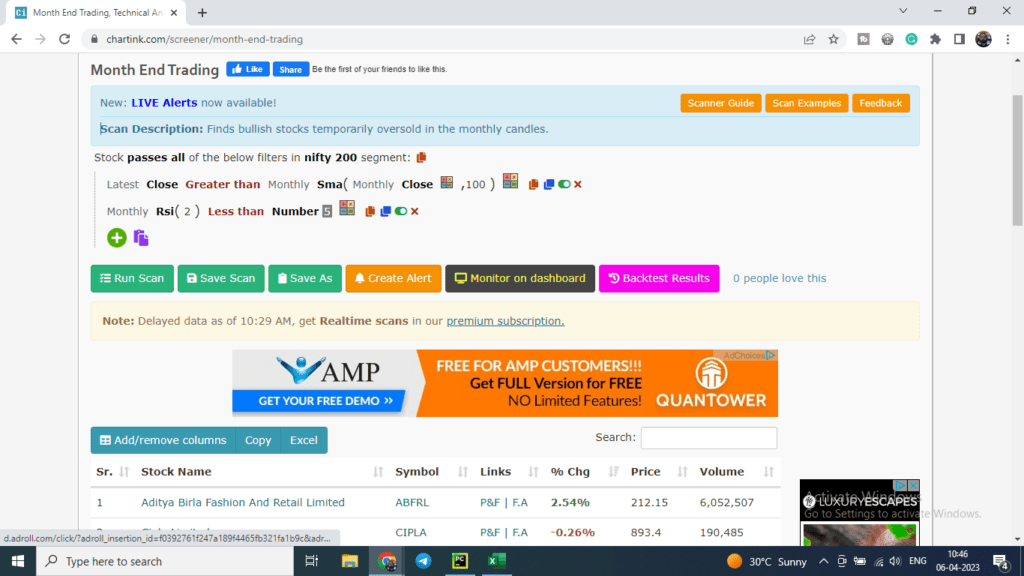
Task: Click Add/remove columns button
Action: pos(163,440)
